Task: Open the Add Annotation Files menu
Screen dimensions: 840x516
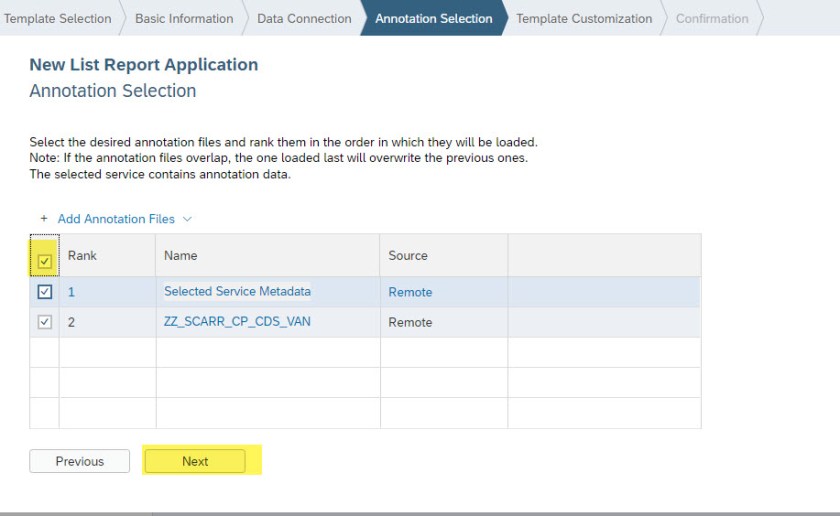Action: (x=116, y=219)
